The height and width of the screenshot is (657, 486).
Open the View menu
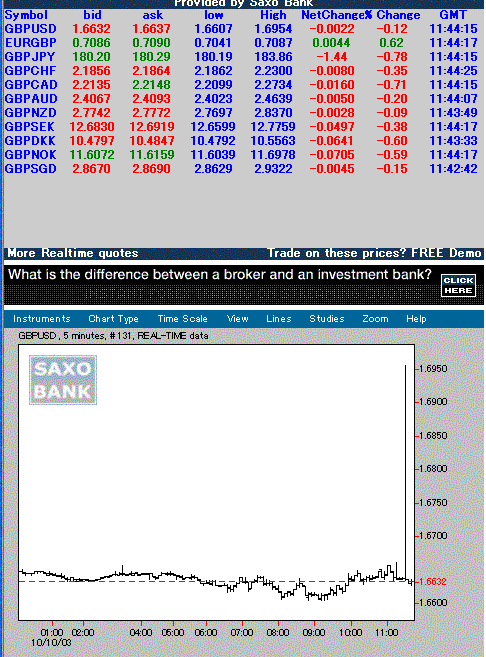pos(238,319)
